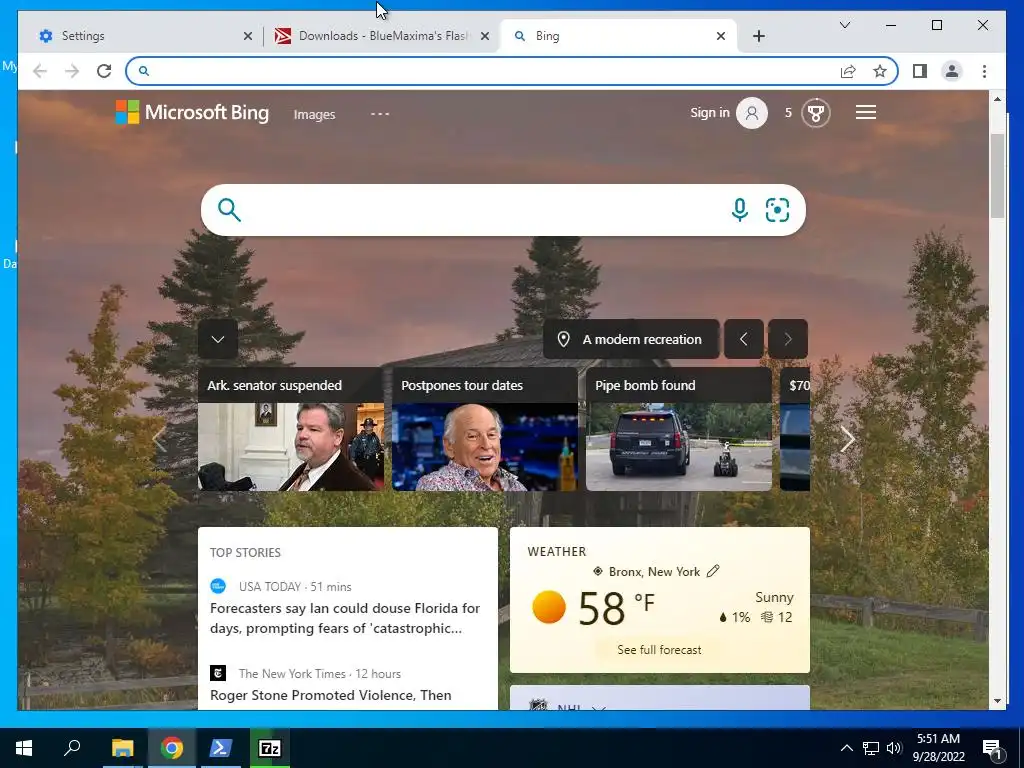The image size is (1024, 768).
Task: Open the network icon in system tray
Action: click(871, 748)
